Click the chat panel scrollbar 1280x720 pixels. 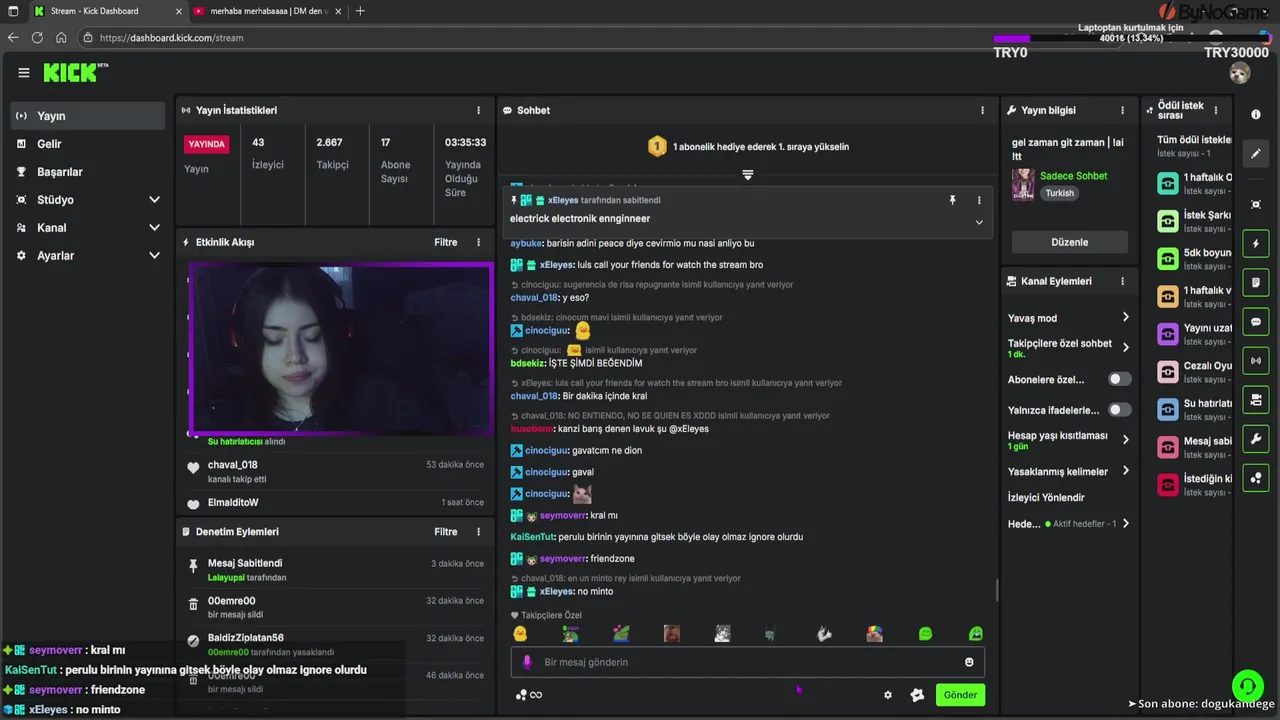pyautogui.click(x=997, y=590)
